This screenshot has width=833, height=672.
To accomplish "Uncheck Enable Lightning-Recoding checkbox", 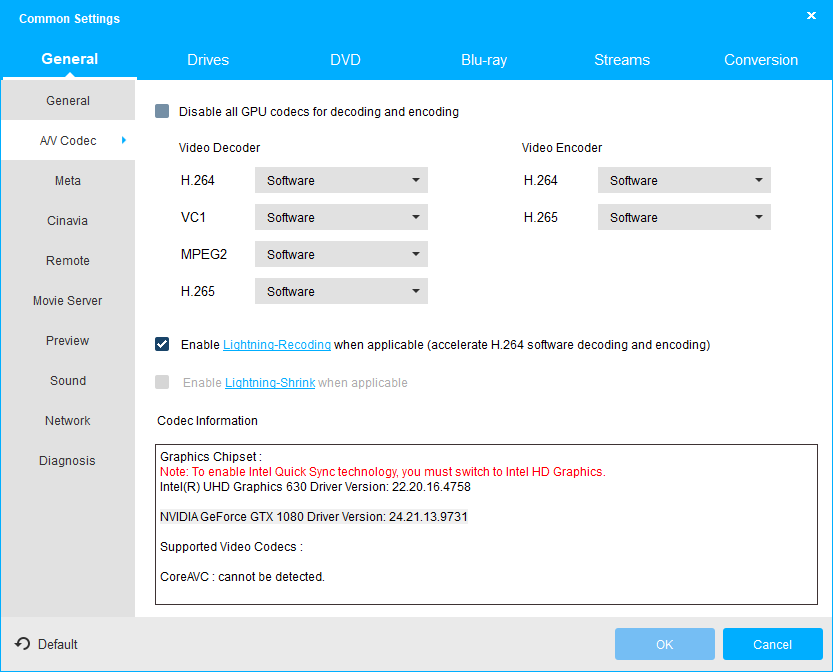I will pos(162,344).
